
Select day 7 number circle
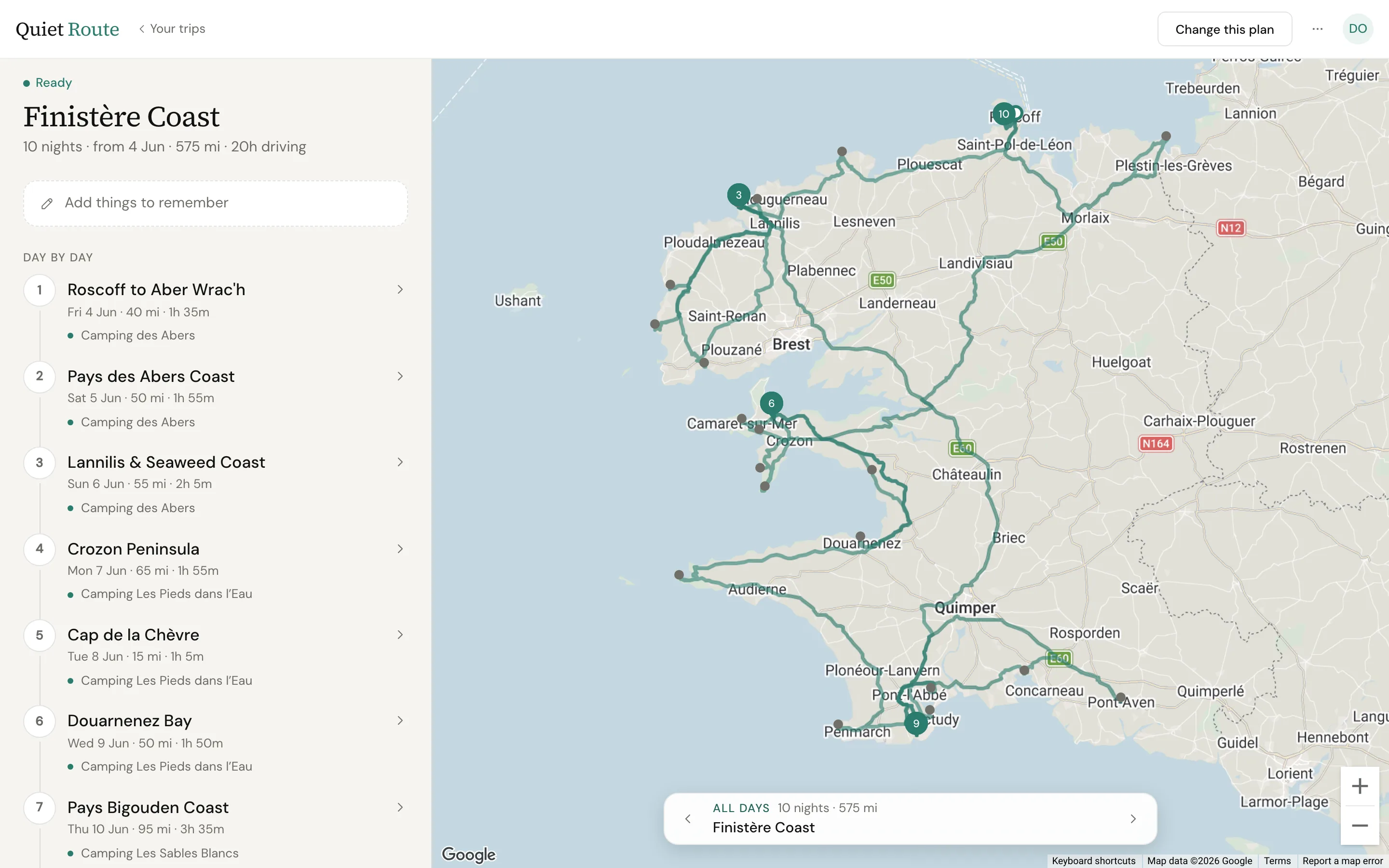(40, 807)
